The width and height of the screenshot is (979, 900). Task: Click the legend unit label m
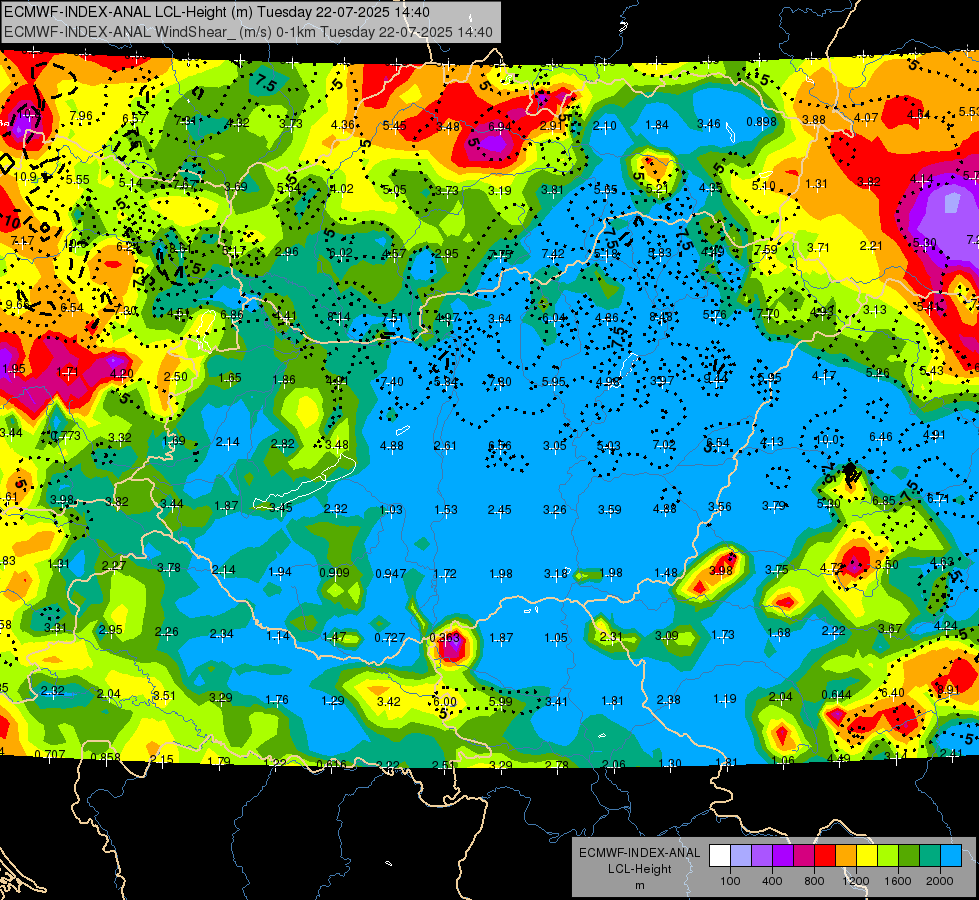[639, 886]
